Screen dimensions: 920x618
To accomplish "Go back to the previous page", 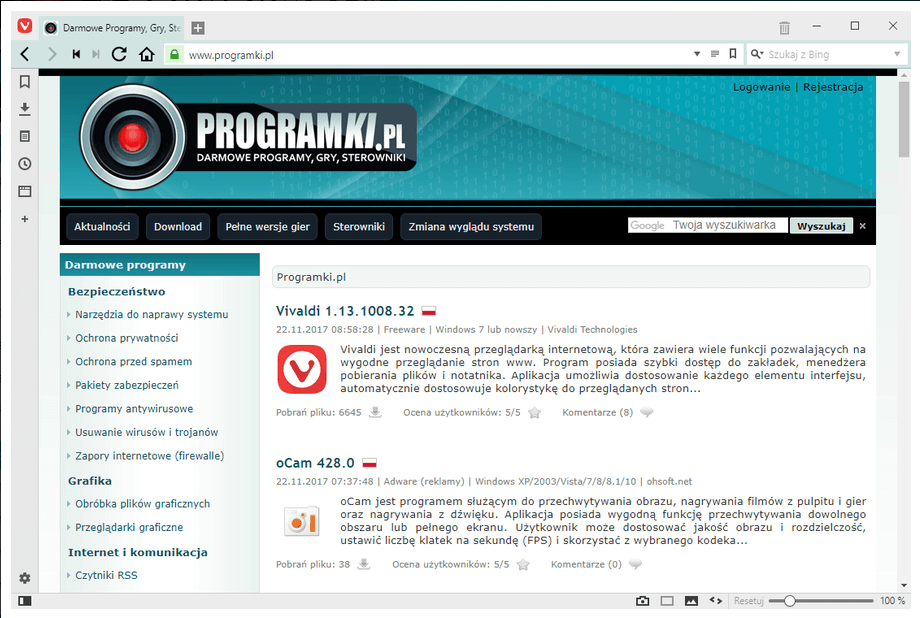I will click(25, 55).
